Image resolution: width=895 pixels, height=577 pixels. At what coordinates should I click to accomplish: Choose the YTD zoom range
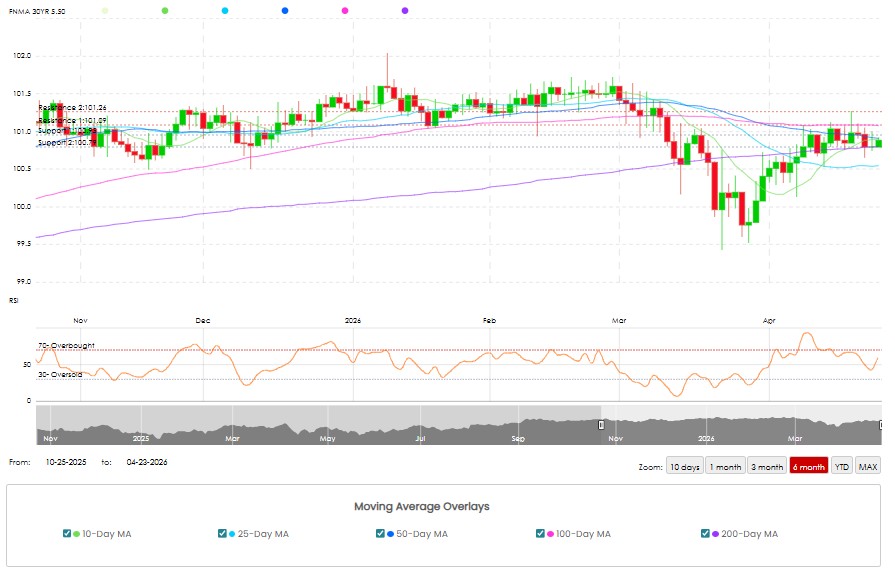click(x=841, y=467)
